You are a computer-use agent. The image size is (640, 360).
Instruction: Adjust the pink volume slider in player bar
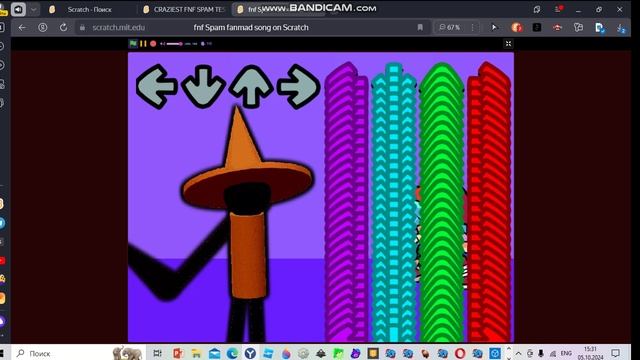(175, 44)
